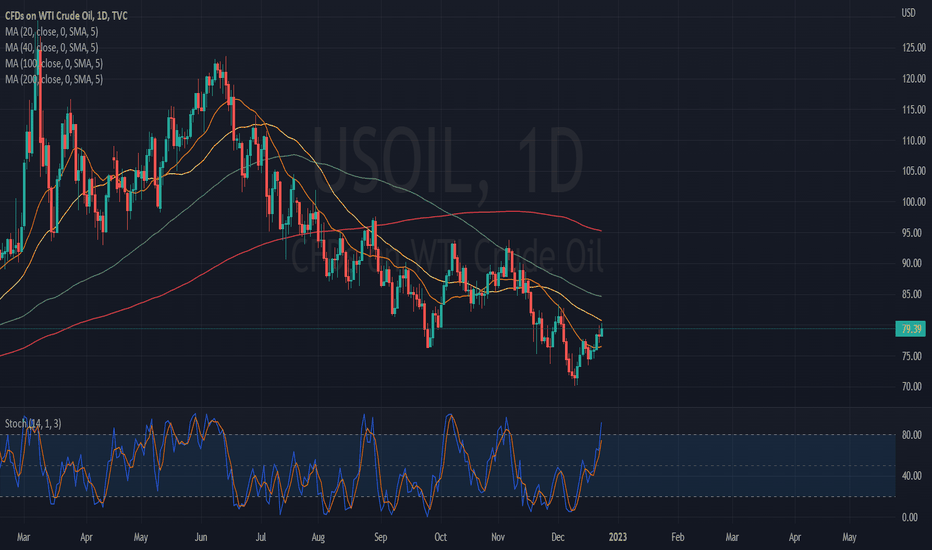Click the 115.00 price axis label
Screen dimensions: 932x550
914,109
